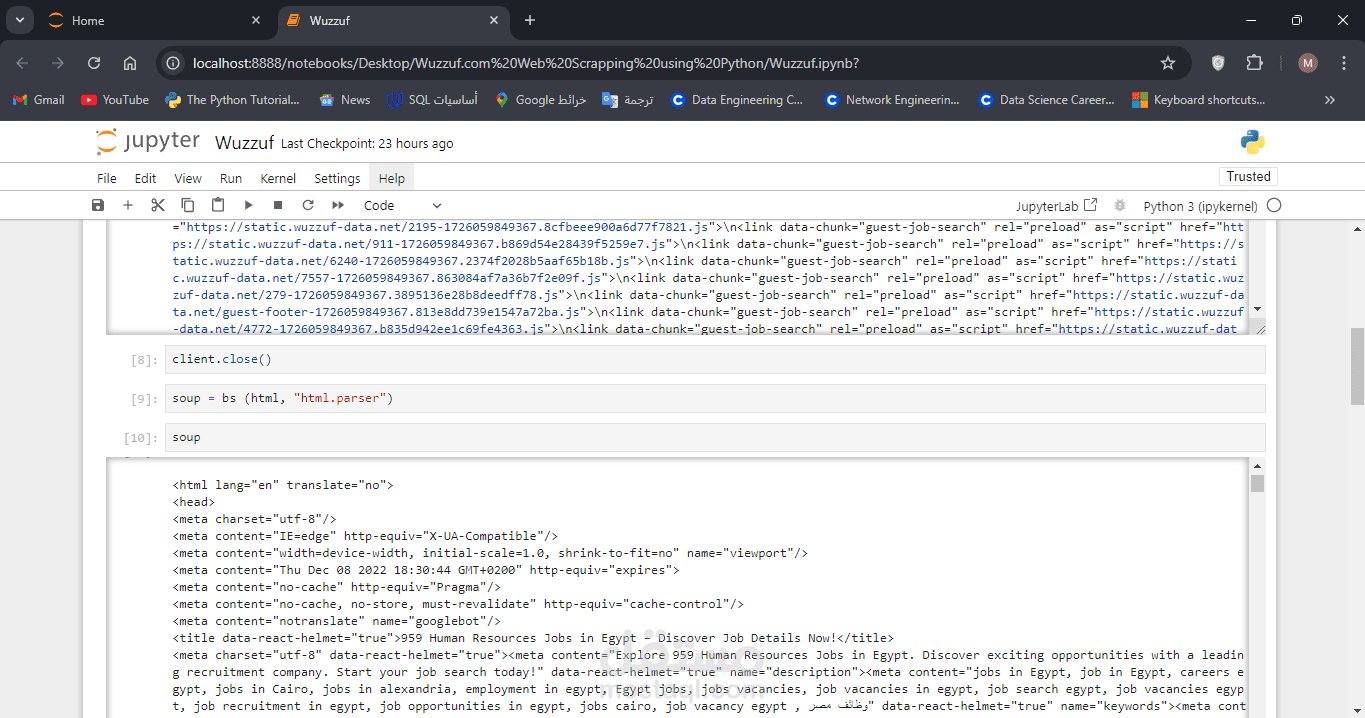Open the Help menu
1365x718 pixels.
pos(392,178)
